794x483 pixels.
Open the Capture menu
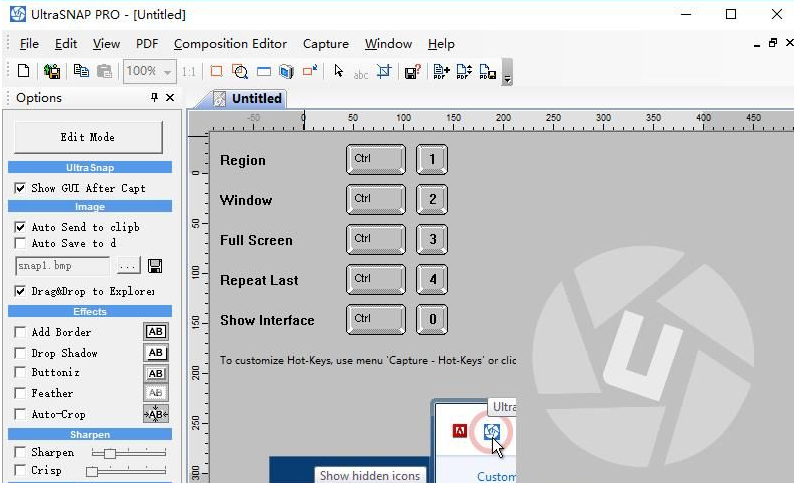coord(326,44)
